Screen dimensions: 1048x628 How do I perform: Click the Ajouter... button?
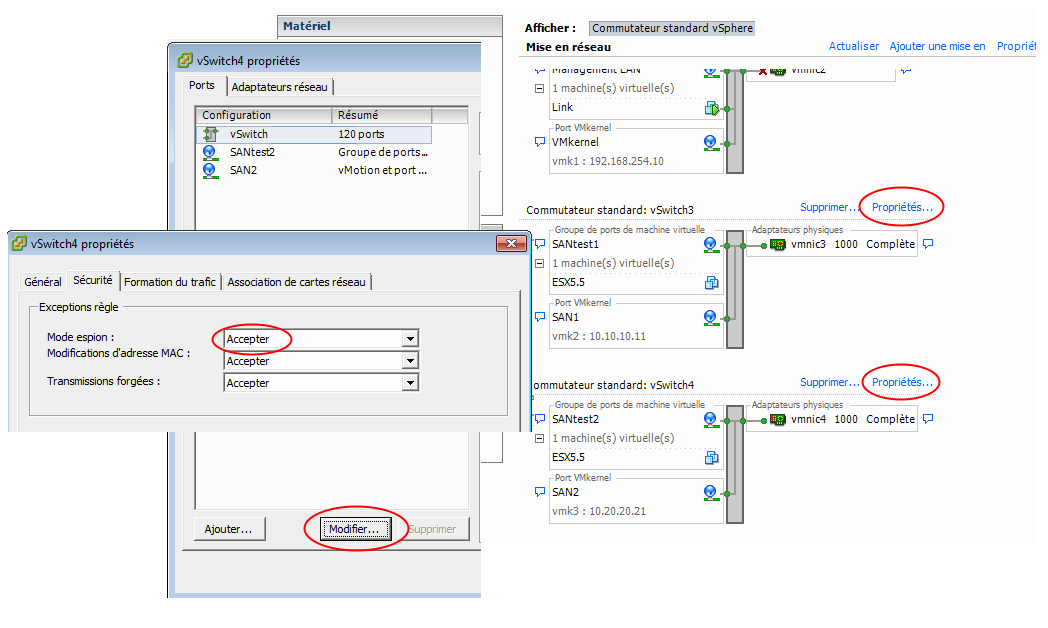click(229, 529)
